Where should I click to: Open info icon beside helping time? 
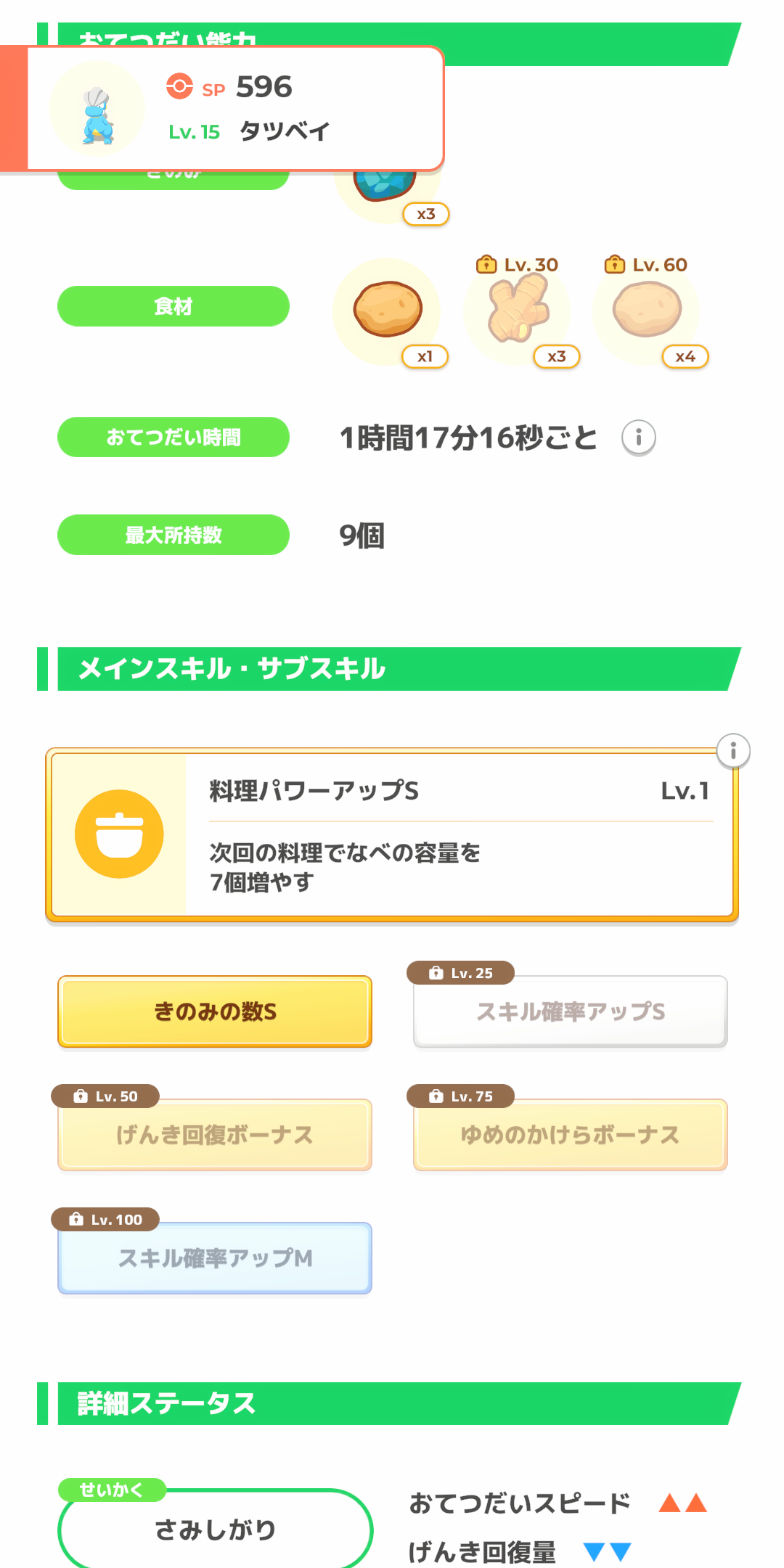[639, 438]
